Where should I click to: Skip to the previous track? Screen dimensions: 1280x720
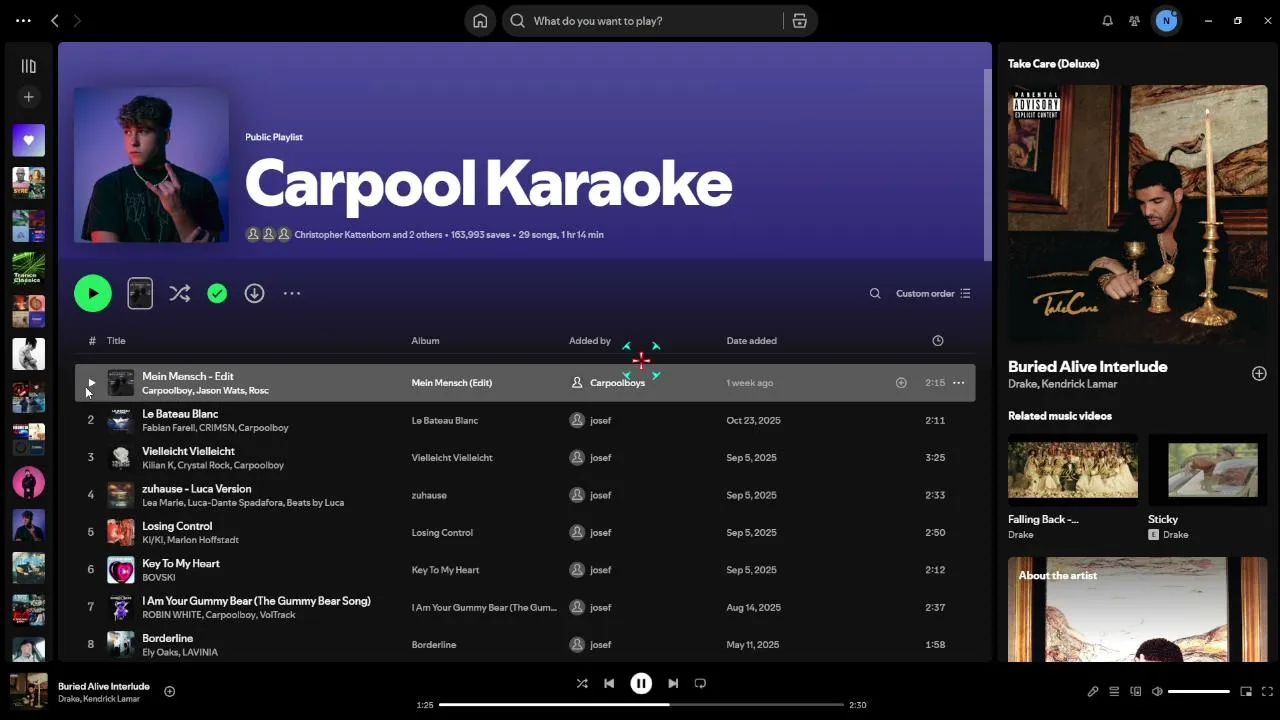pyautogui.click(x=609, y=683)
